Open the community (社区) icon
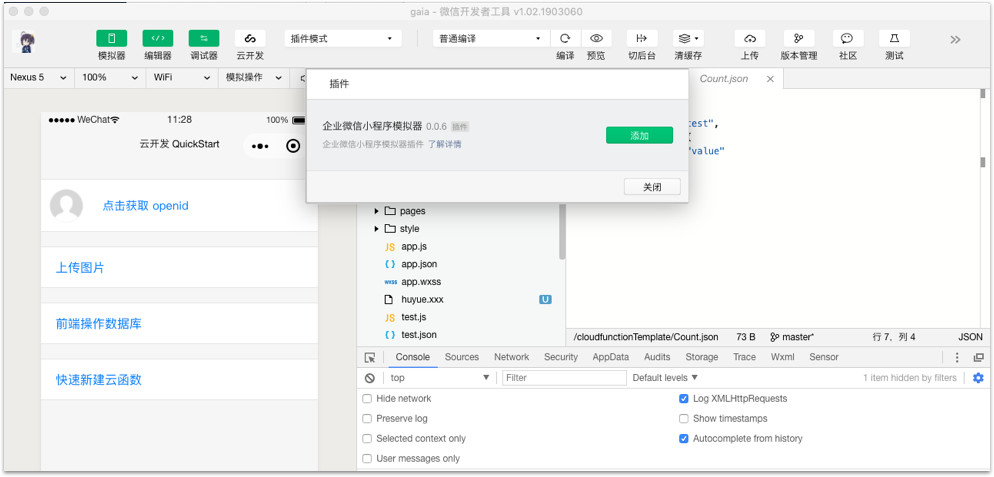The height and width of the screenshot is (477, 994). tap(848, 38)
